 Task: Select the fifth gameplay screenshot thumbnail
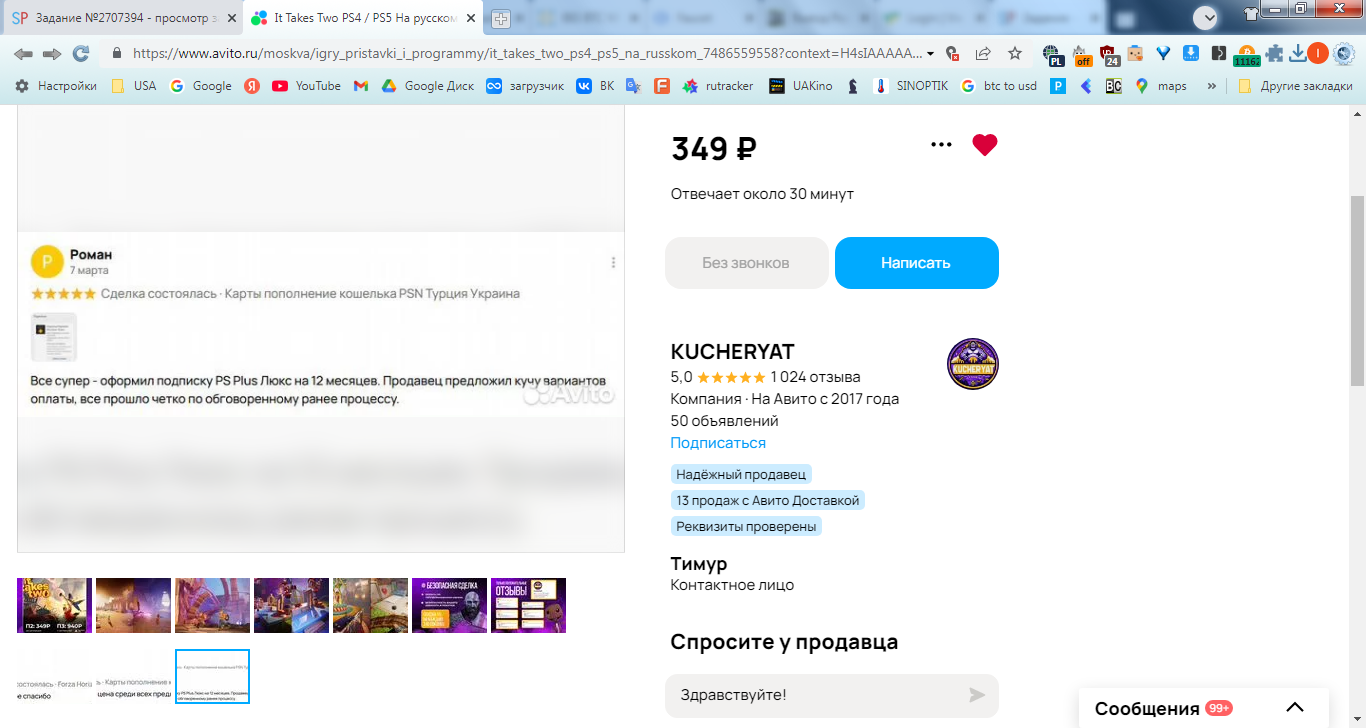[370, 605]
